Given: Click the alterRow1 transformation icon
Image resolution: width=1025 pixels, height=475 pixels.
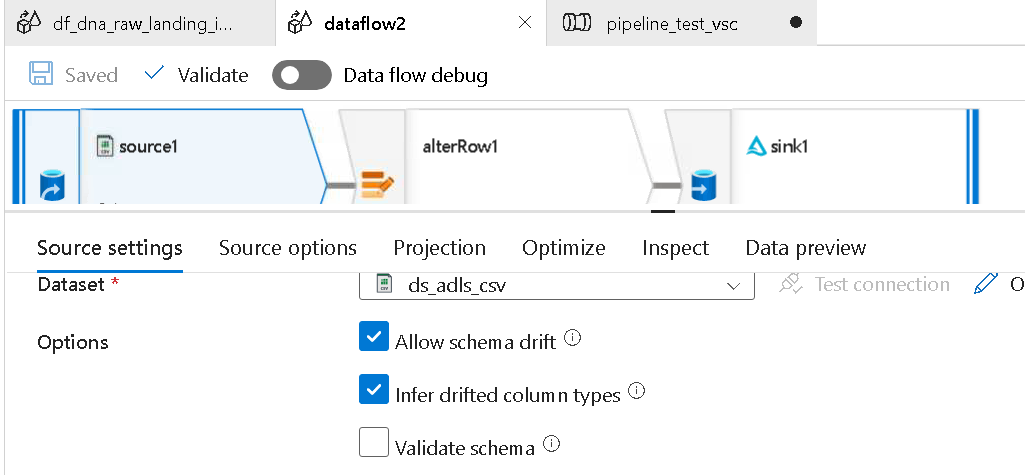Looking at the screenshot, I should 377,185.
